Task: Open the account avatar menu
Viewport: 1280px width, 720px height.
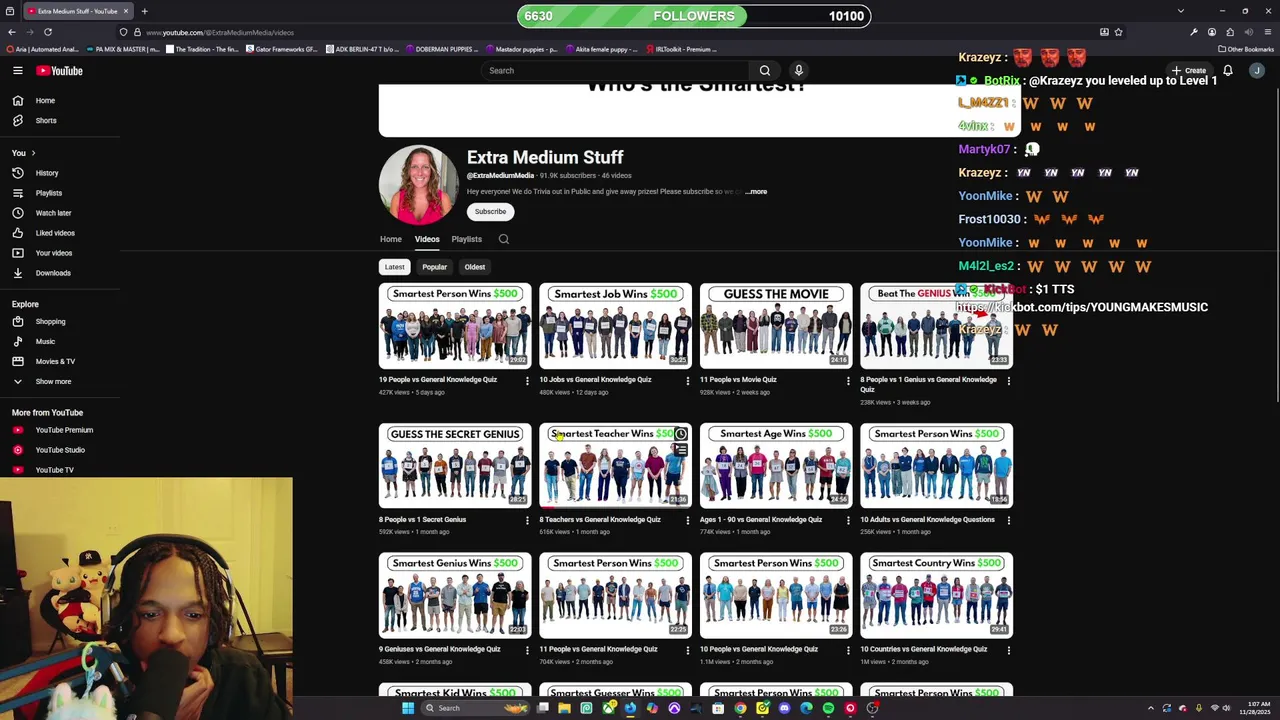Action: [1257, 70]
